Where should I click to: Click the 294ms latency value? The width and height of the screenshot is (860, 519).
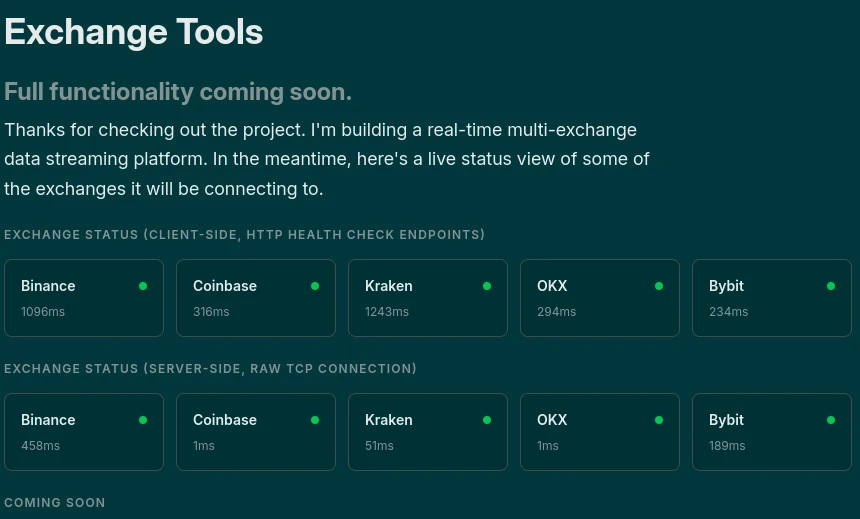click(557, 312)
